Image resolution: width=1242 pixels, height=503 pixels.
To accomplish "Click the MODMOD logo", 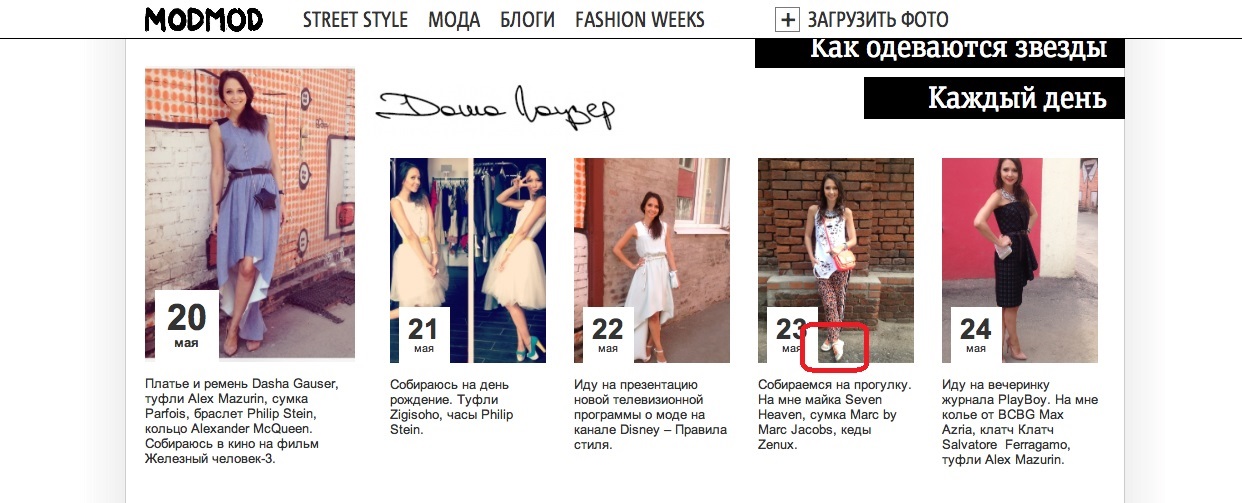I will click(203, 19).
